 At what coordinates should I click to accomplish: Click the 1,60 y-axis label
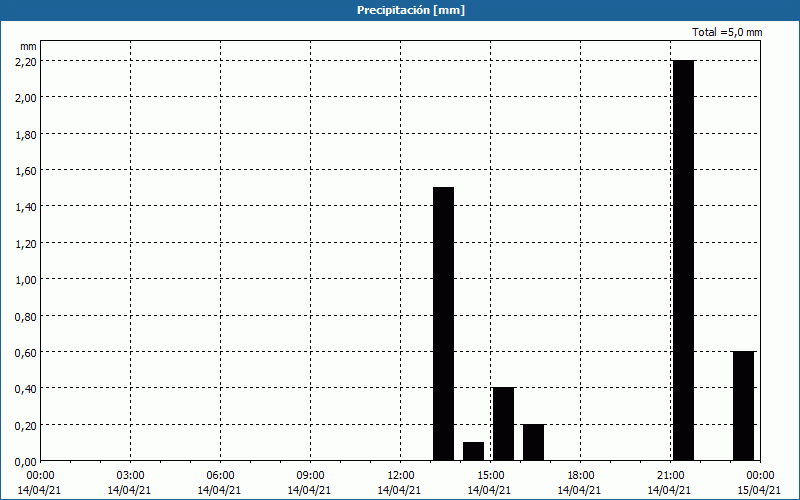point(26,170)
